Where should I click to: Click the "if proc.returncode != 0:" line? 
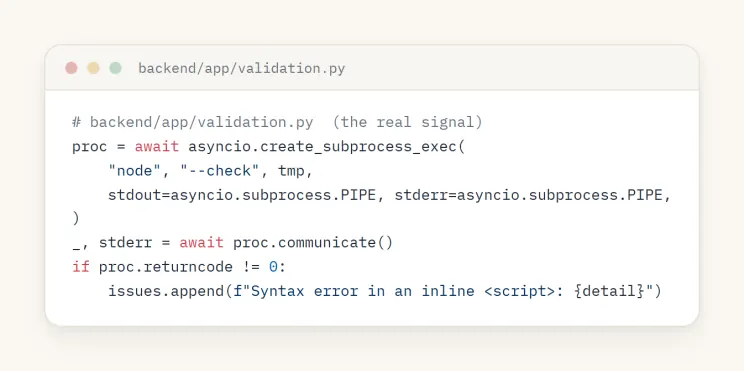coord(179,267)
